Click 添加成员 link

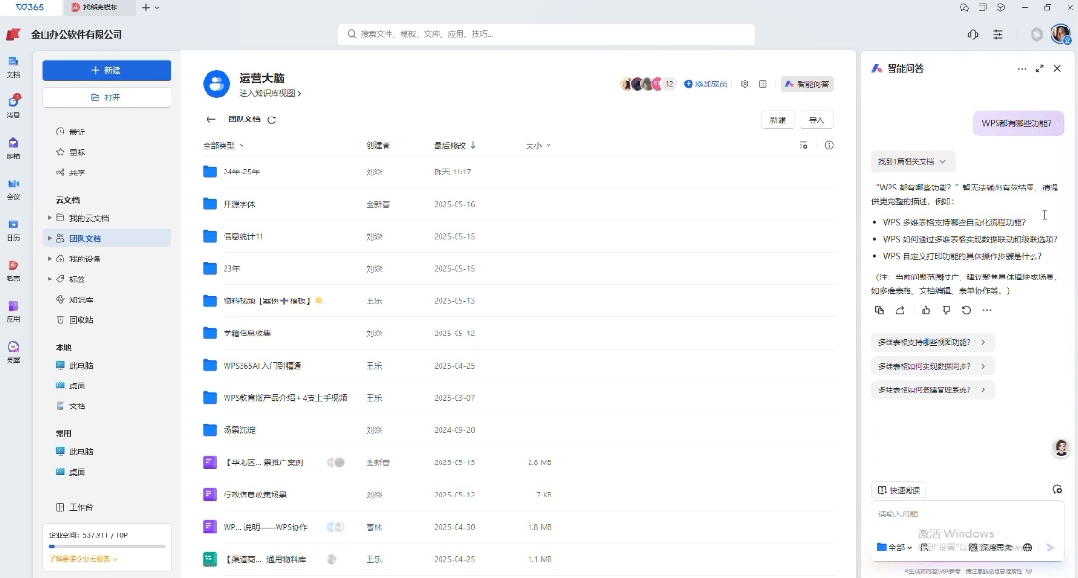pyautogui.click(x=706, y=84)
